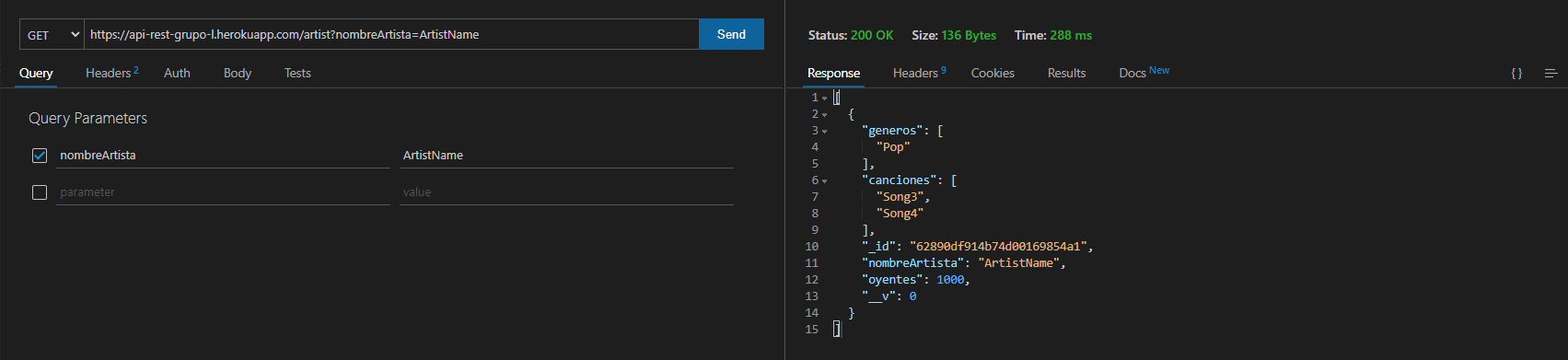This screenshot has width=1568, height=360.
Task: Edit the nombreArtista parameter name field
Action: 223,155
